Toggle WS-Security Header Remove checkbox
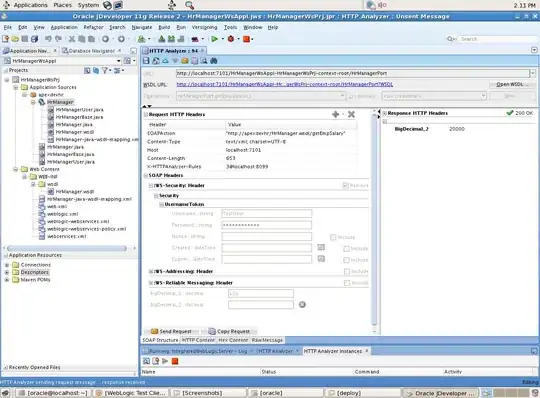 coord(346,186)
